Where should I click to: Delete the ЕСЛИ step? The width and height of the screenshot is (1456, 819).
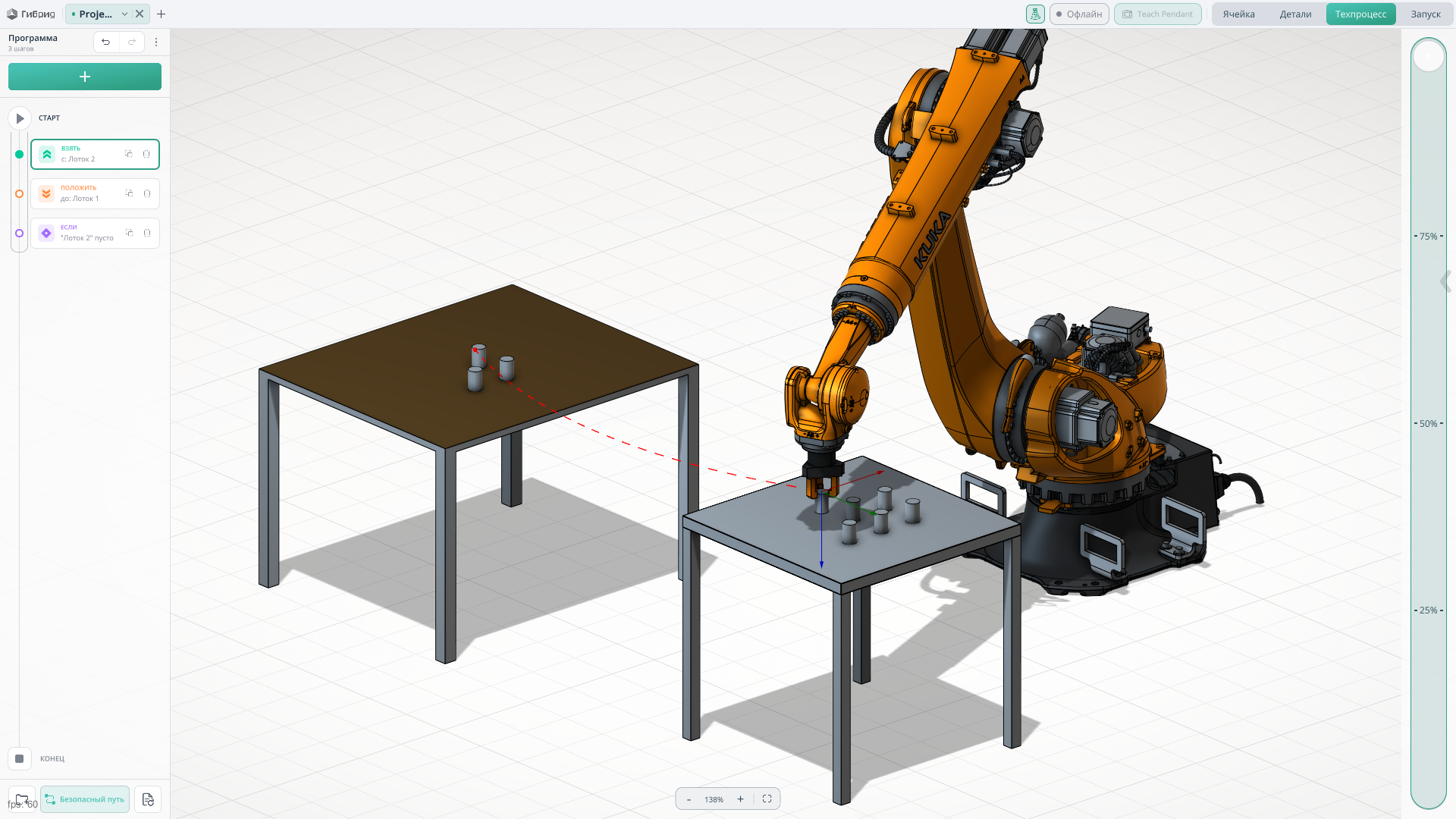coord(147,233)
